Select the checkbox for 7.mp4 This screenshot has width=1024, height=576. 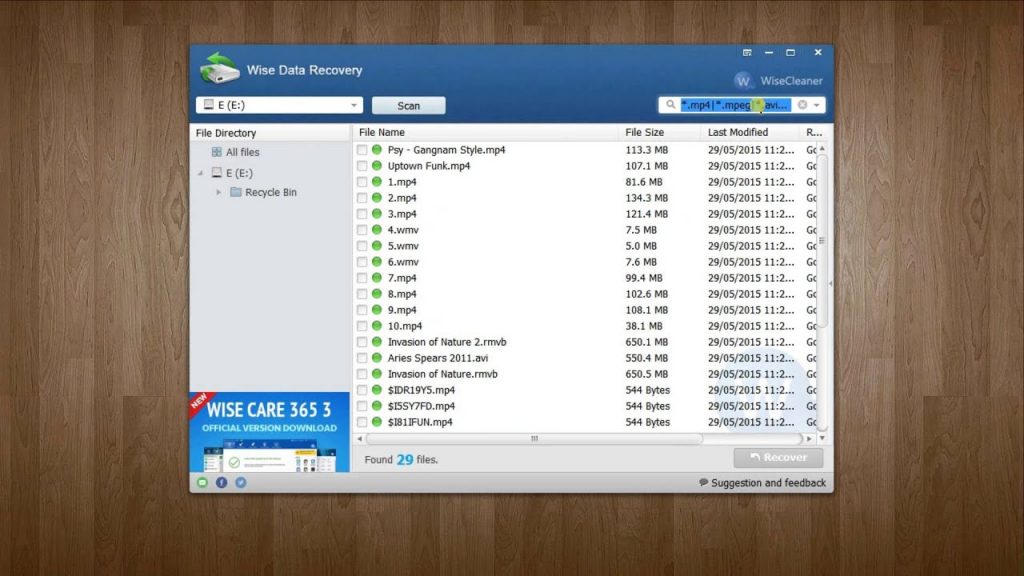pos(362,278)
